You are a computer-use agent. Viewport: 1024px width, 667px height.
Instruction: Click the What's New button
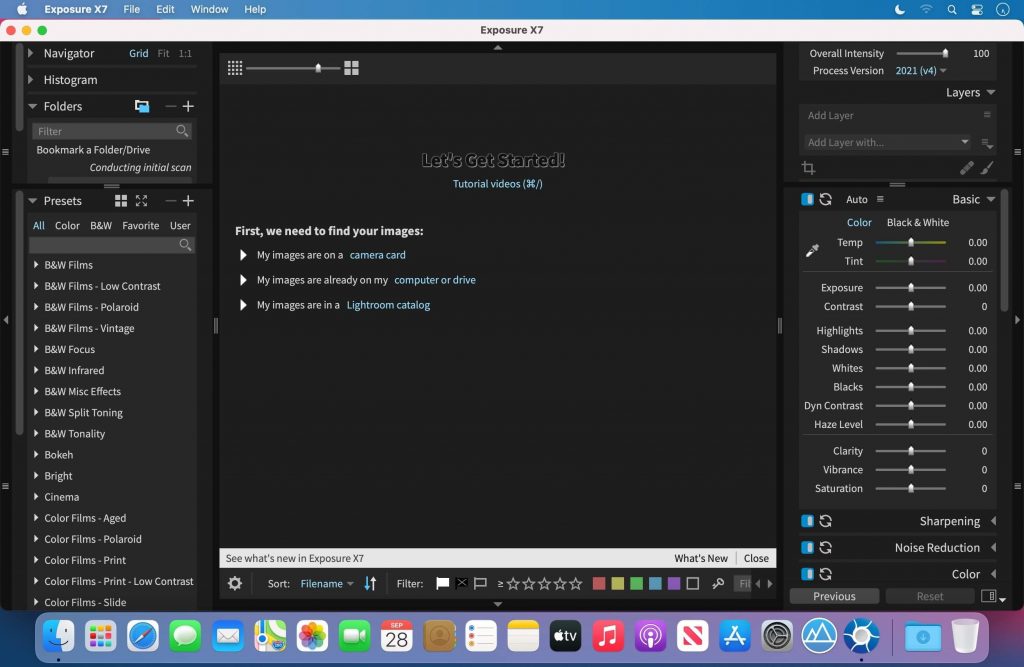pyautogui.click(x=701, y=558)
